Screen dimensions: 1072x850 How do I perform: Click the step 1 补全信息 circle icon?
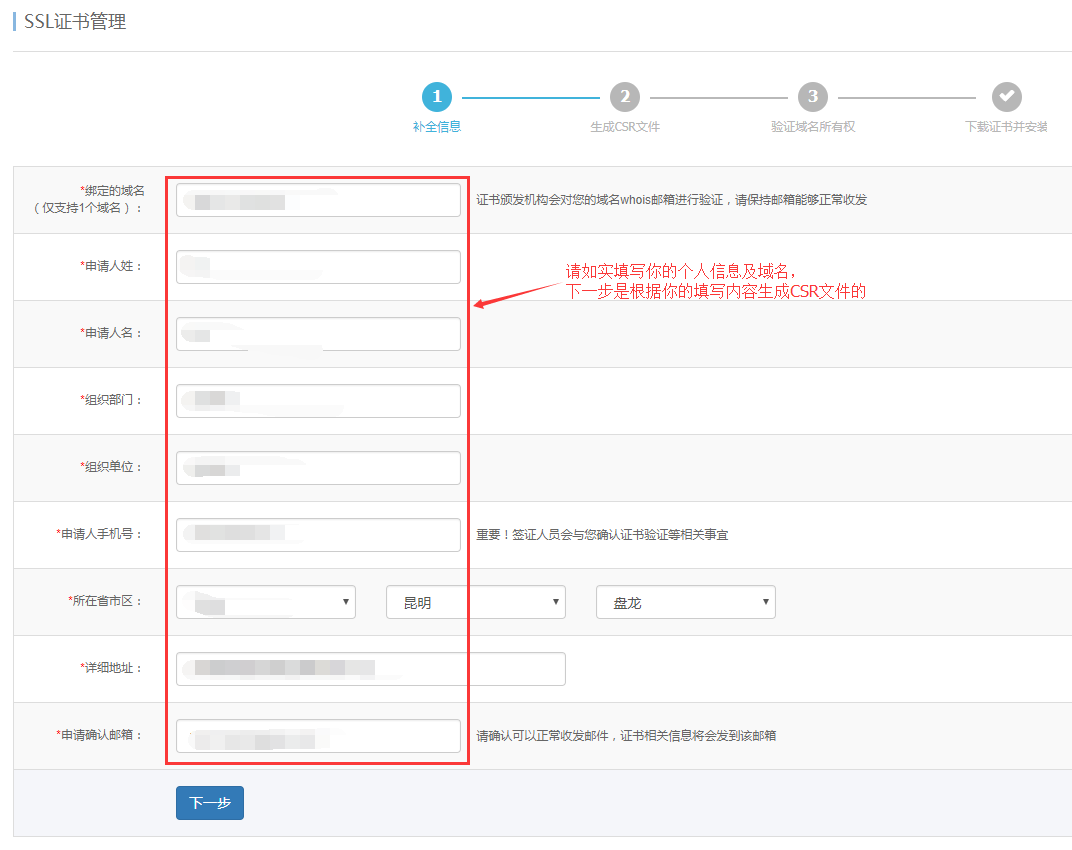437,97
